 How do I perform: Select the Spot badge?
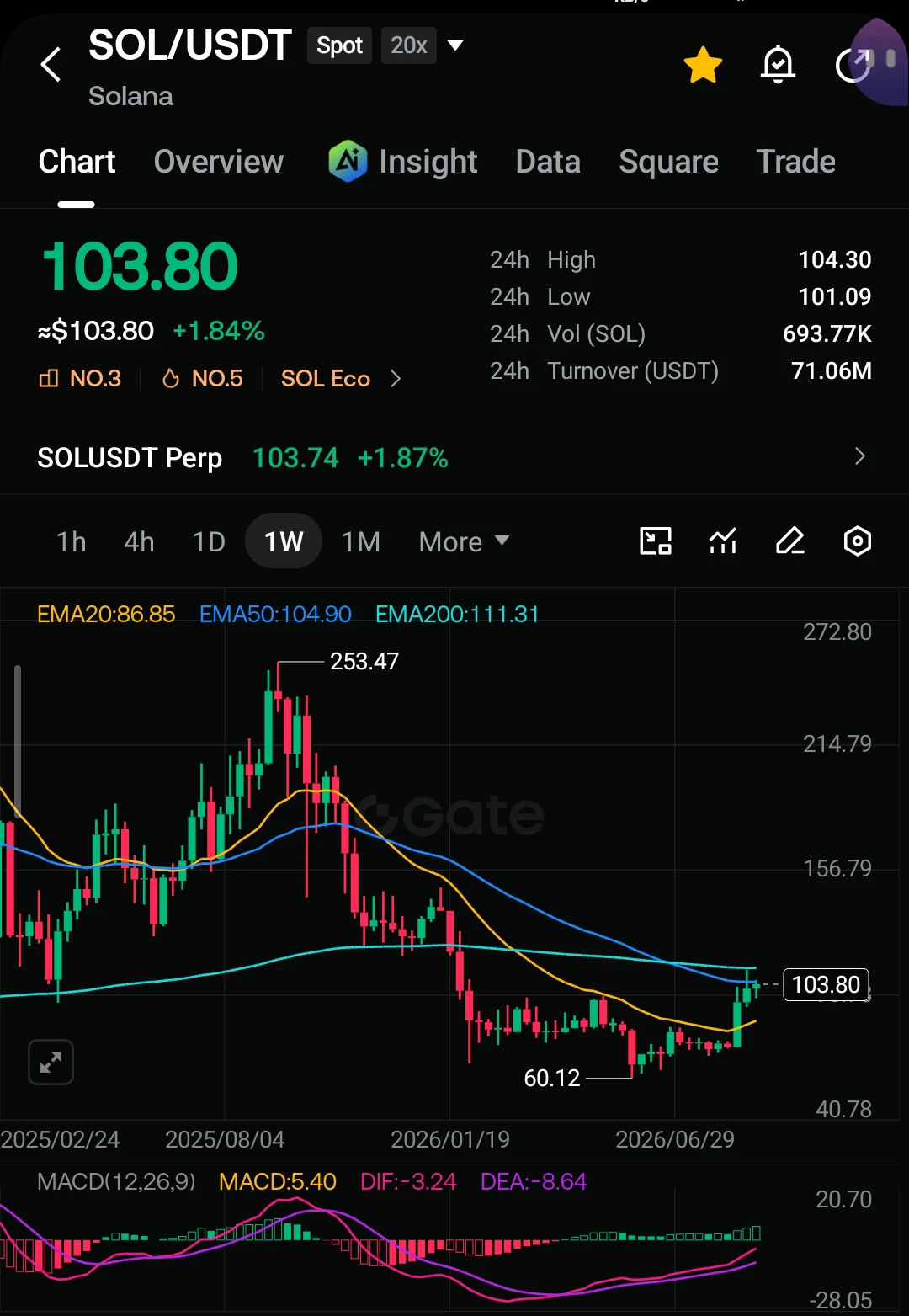click(x=339, y=45)
